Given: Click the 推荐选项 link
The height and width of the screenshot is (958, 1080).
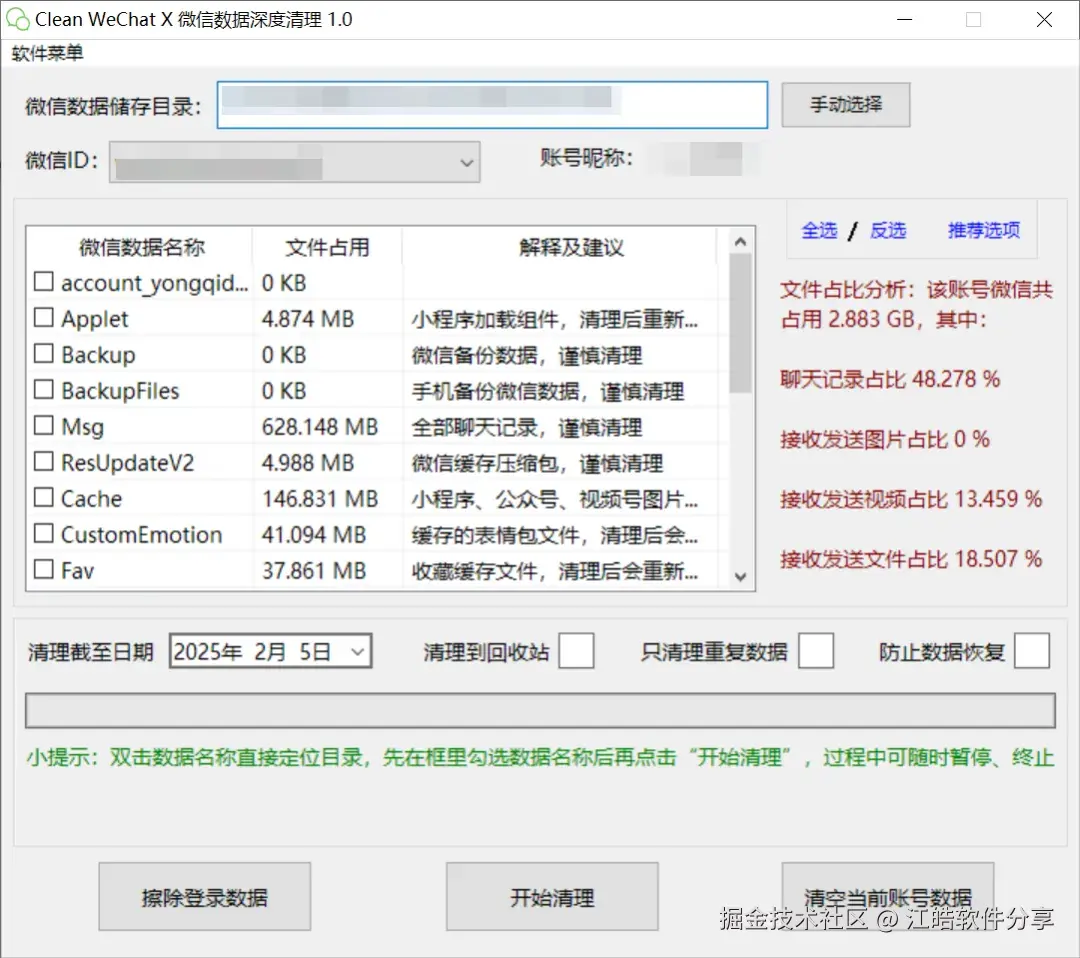Looking at the screenshot, I should click(983, 230).
